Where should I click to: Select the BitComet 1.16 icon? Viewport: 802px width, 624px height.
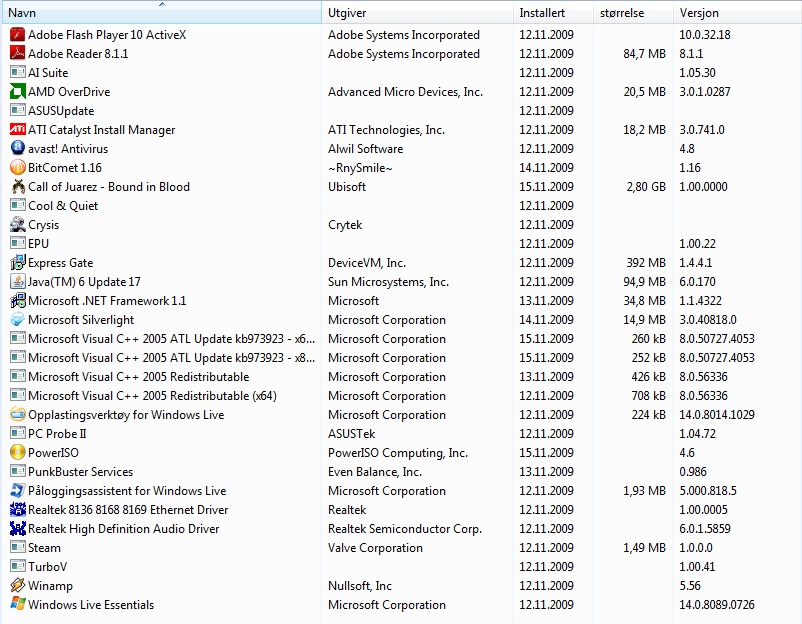(17, 168)
